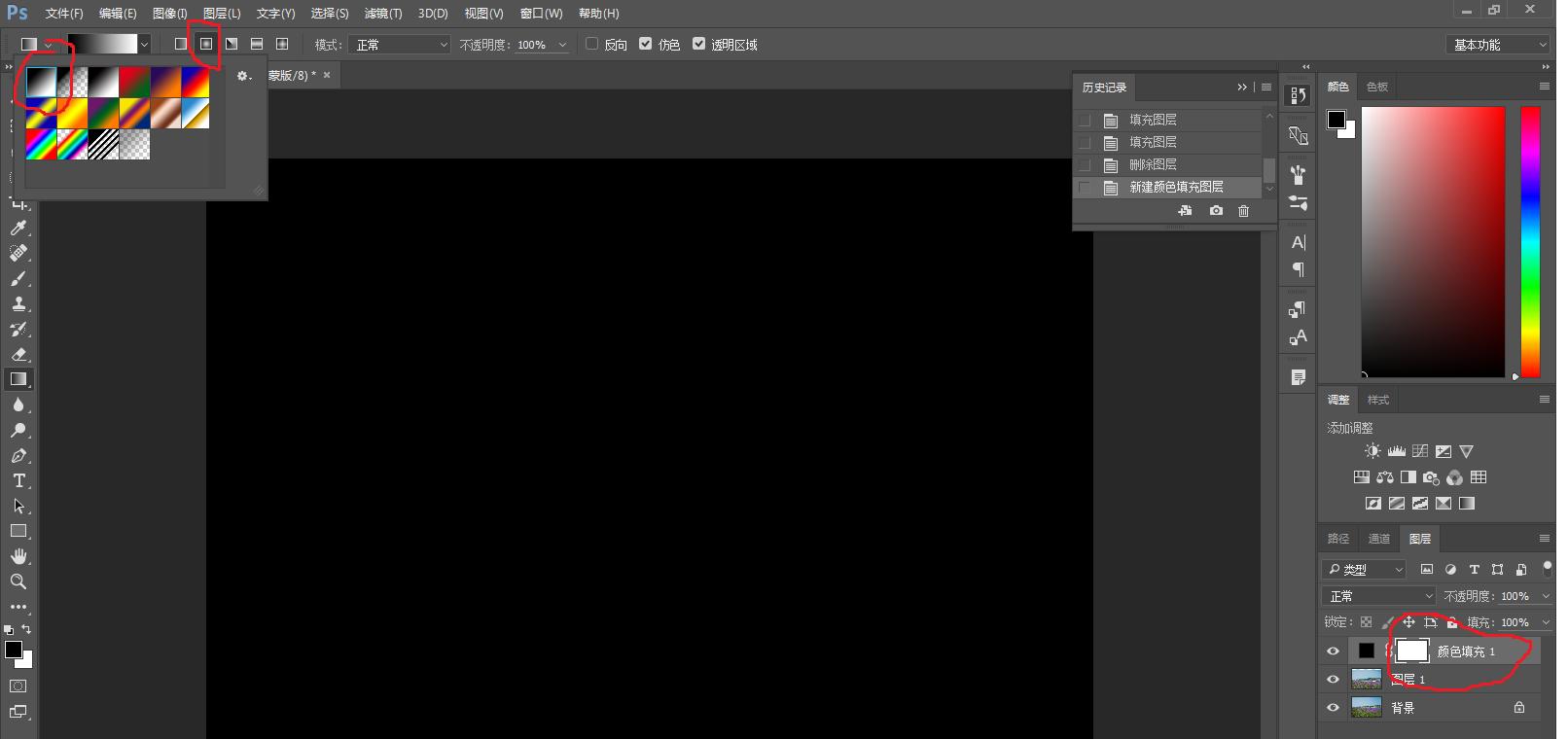Enable the 反向 (Reverse) checkbox
The height and width of the screenshot is (739, 1568).
click(591, 44)
